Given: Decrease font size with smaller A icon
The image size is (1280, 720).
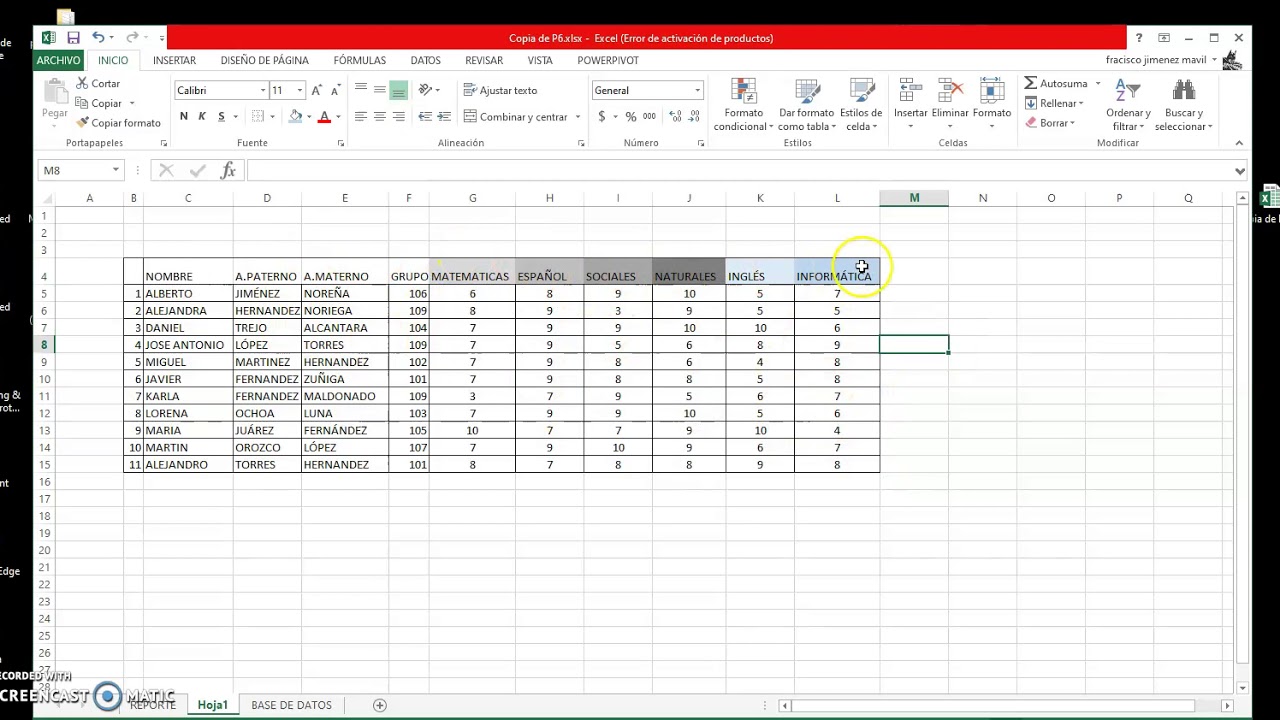Looking at the screenshot, I should point(334,90).
